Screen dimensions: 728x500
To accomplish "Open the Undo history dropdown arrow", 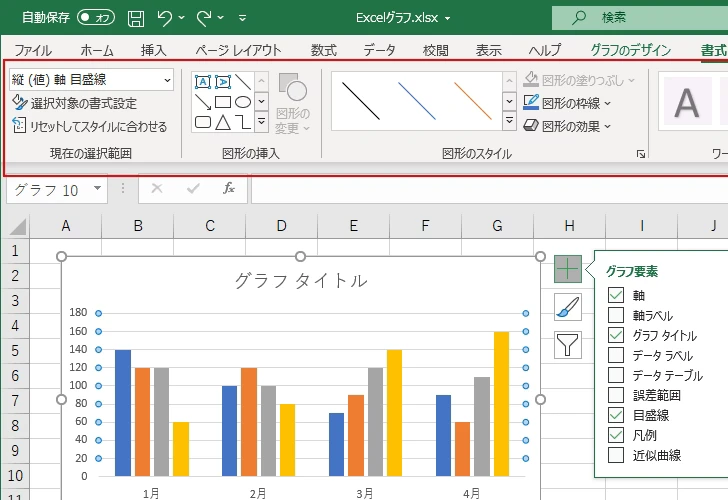I will pyautogui.click(x=182, y=18).
